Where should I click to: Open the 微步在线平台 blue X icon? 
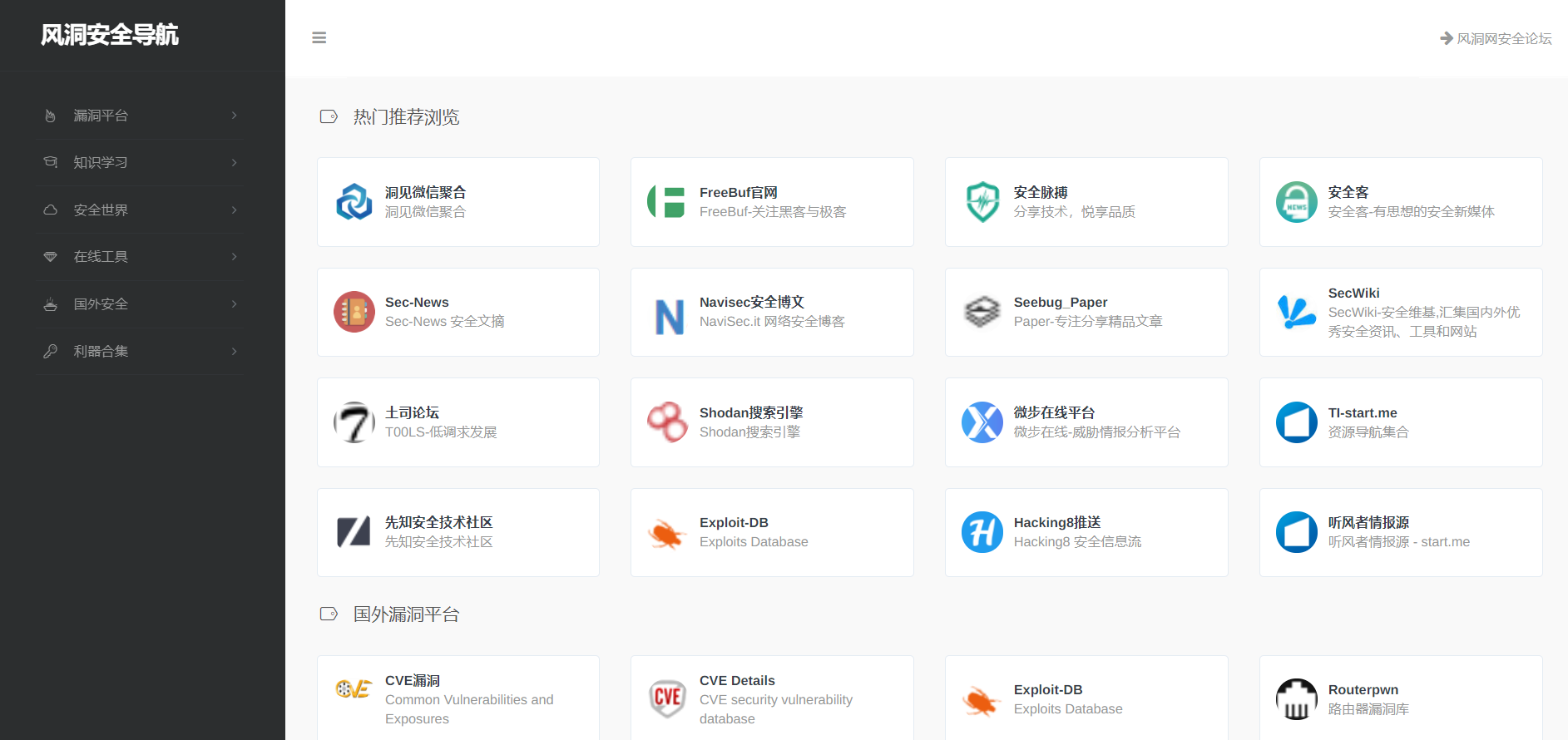click(x=982, y=422)
